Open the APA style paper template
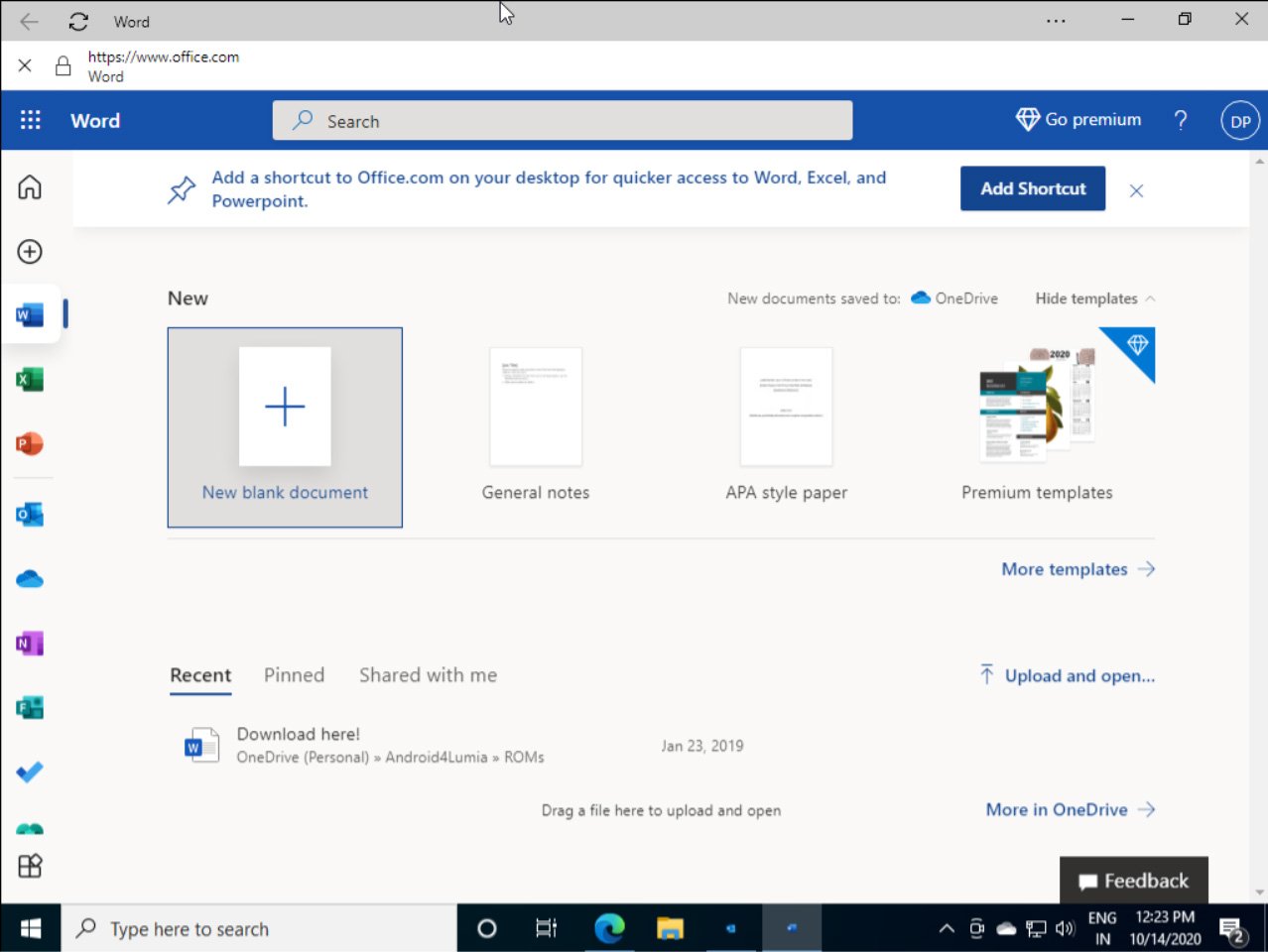The image size is (1268, 952). (x=787, y=427)
